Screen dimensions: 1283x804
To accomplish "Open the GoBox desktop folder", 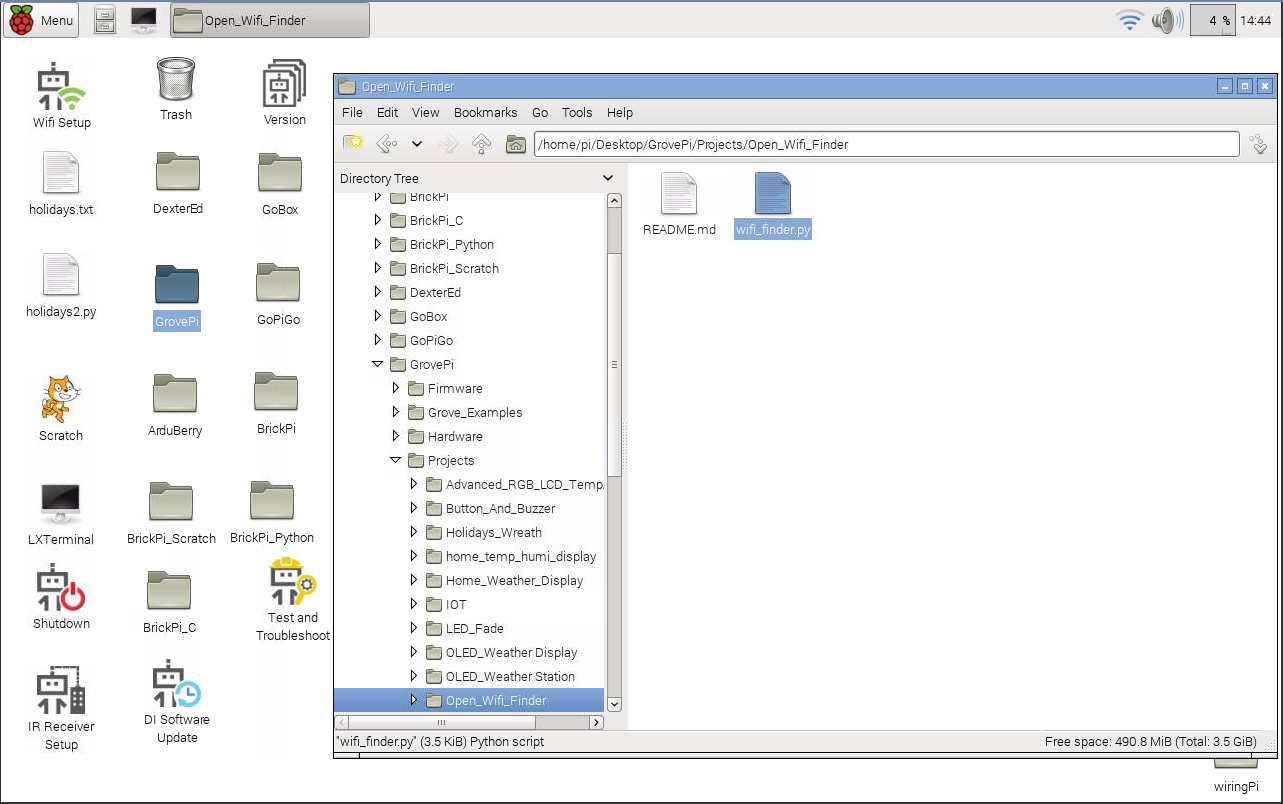I will click(280, 184).
